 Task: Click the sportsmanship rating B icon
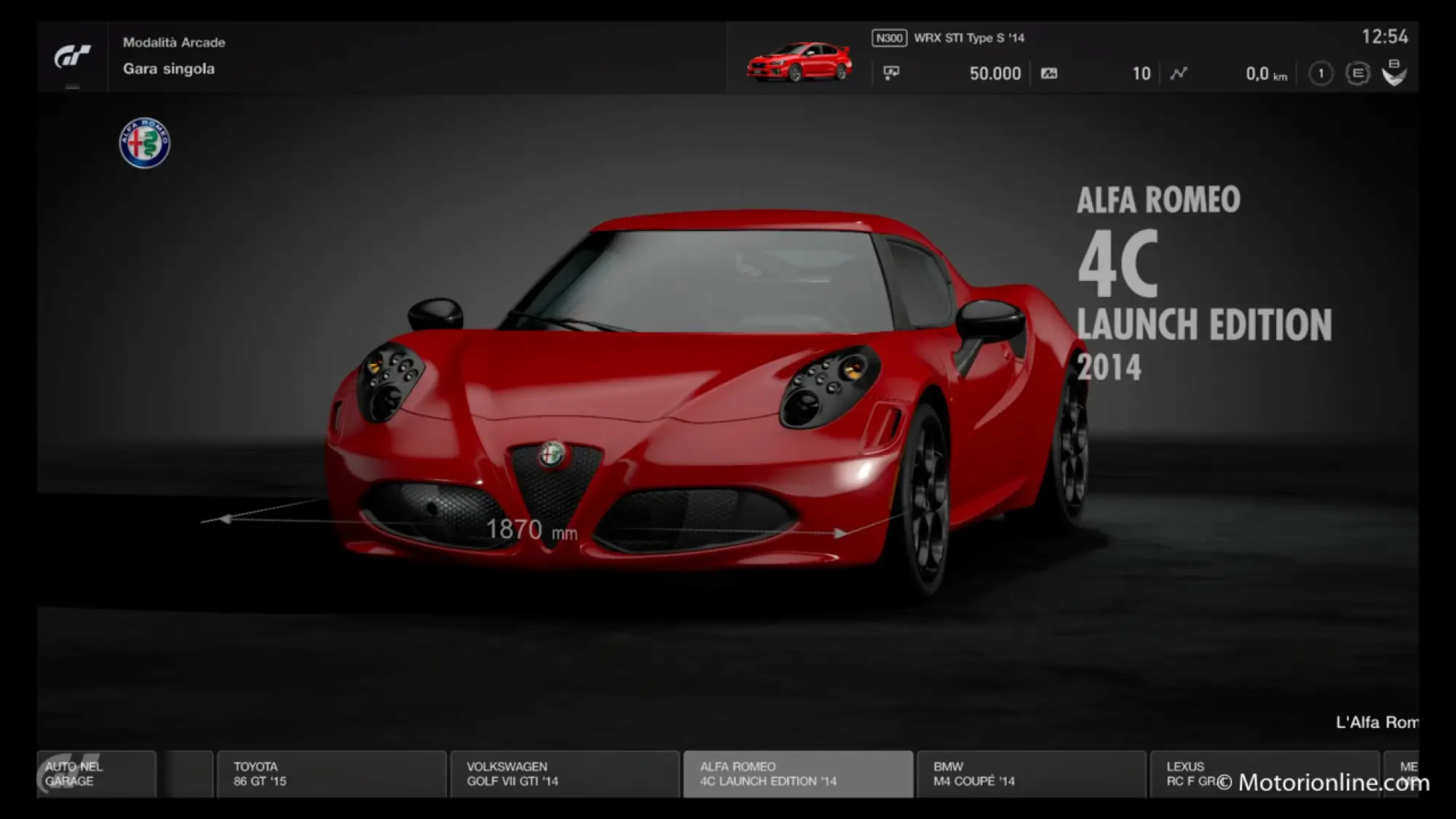[1394, 72]
